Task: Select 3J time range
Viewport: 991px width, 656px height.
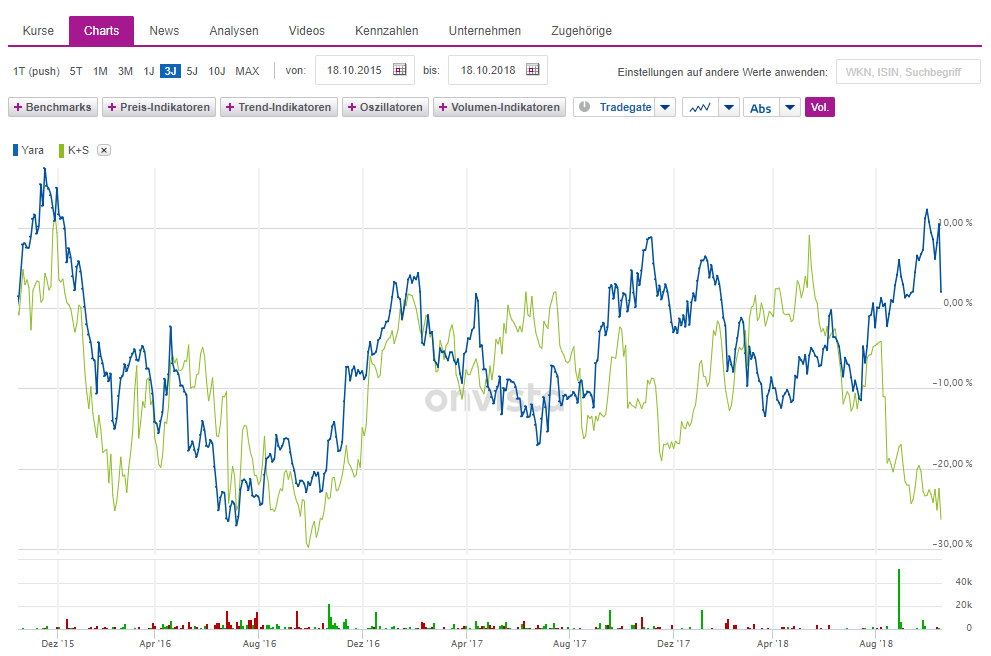Action: (170, 71)
